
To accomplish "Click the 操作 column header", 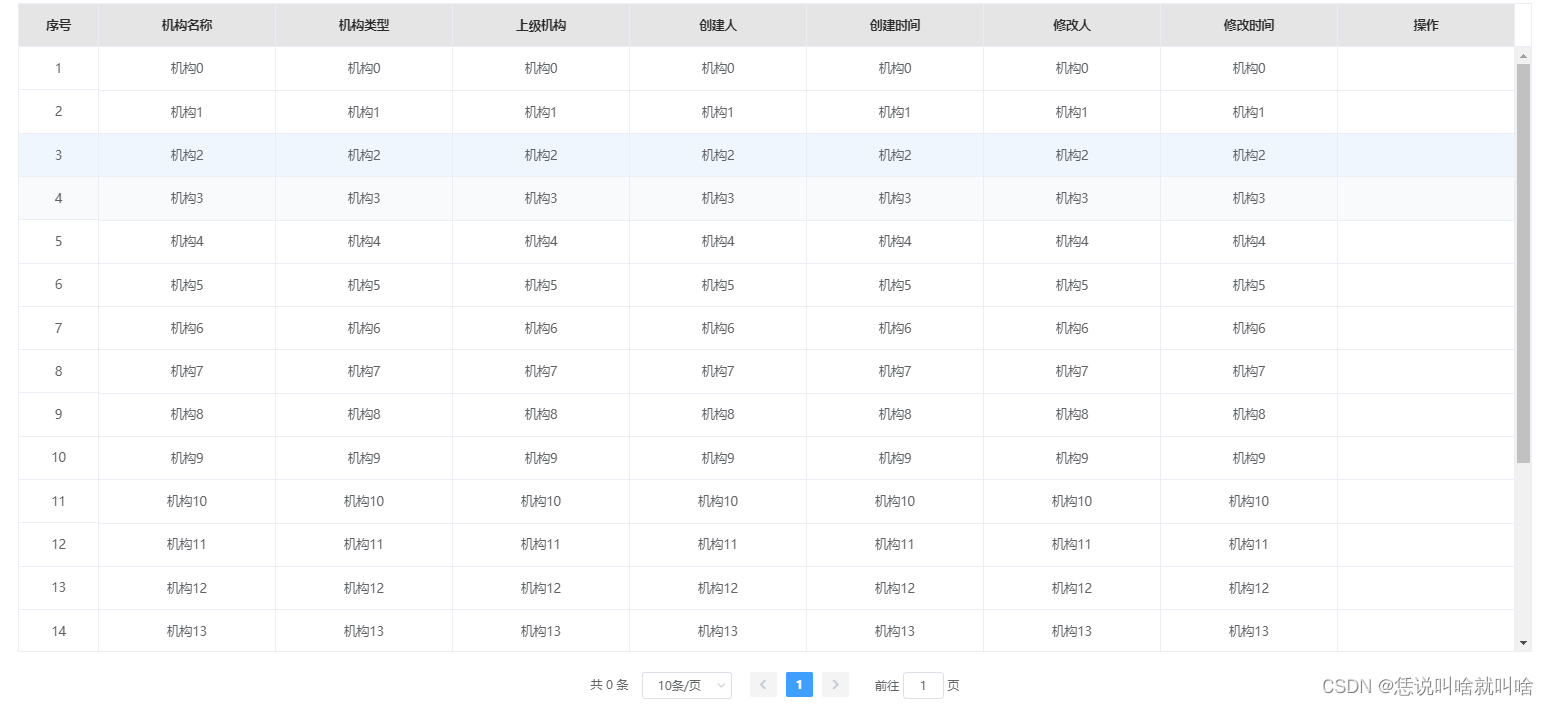I will coord(1424,25).
